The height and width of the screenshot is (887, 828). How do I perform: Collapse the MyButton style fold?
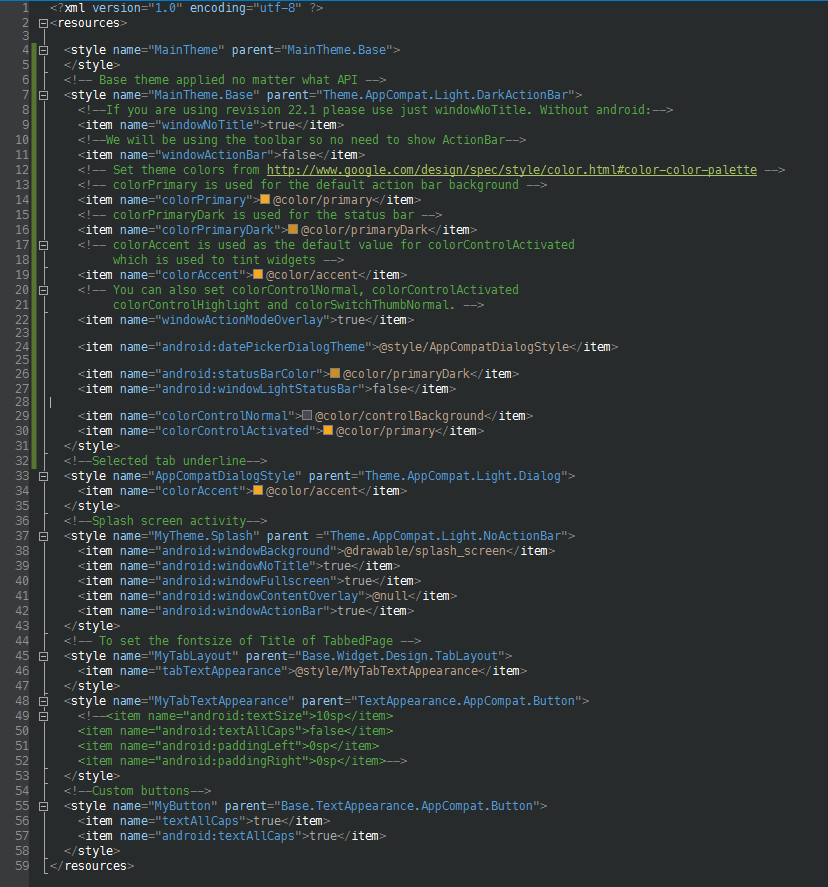click(x=43, y=807)
